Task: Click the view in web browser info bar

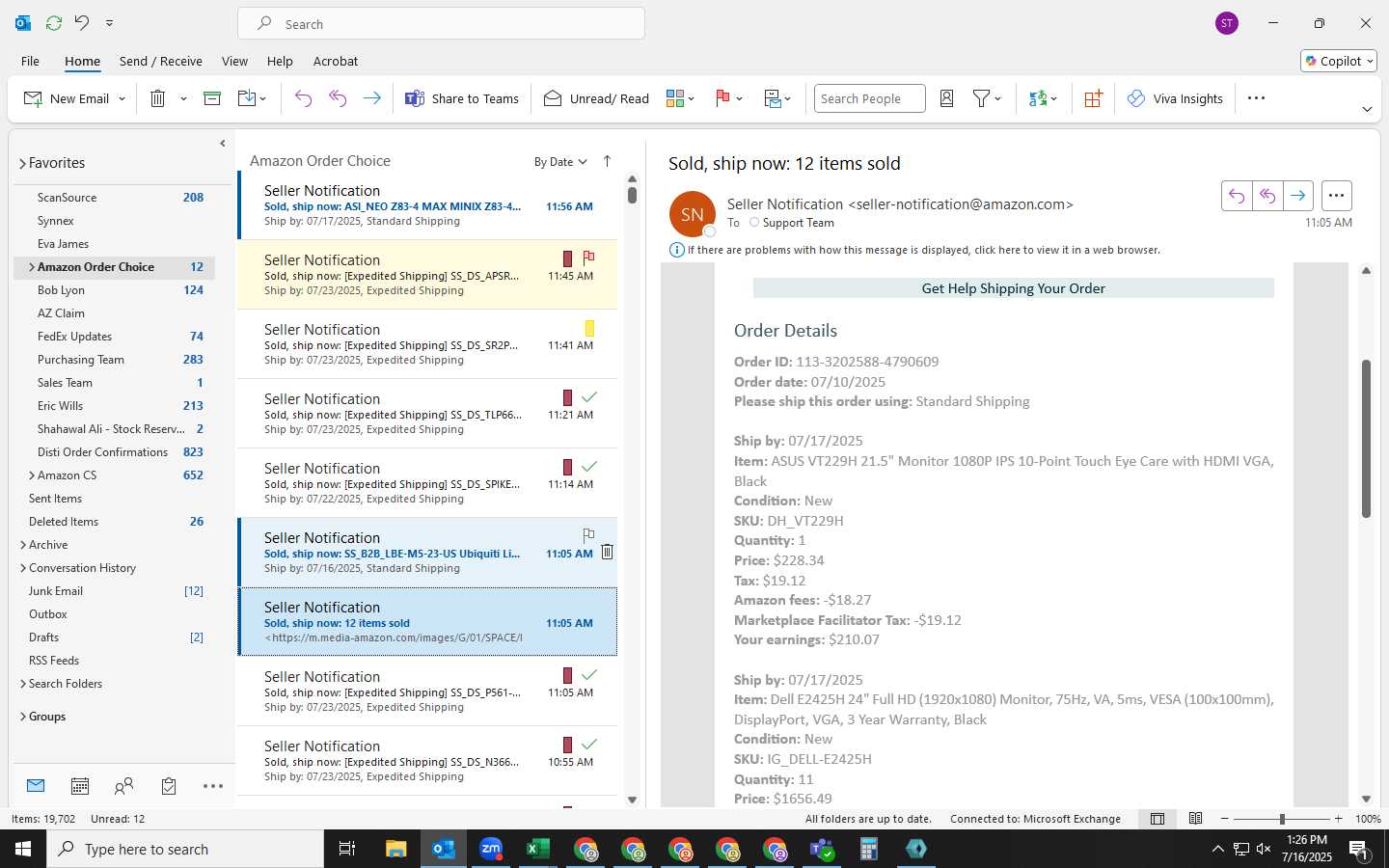Action: coord(923,250)
